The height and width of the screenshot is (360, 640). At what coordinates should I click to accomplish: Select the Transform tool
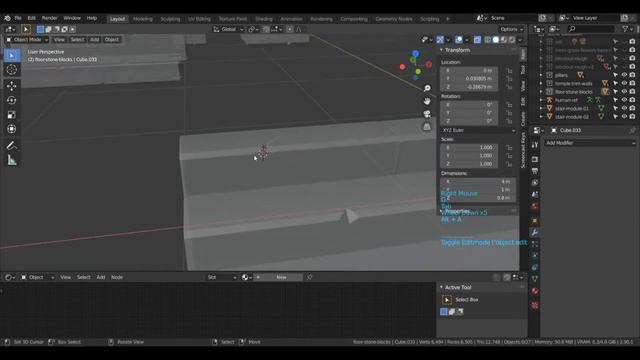click(12, 129)
